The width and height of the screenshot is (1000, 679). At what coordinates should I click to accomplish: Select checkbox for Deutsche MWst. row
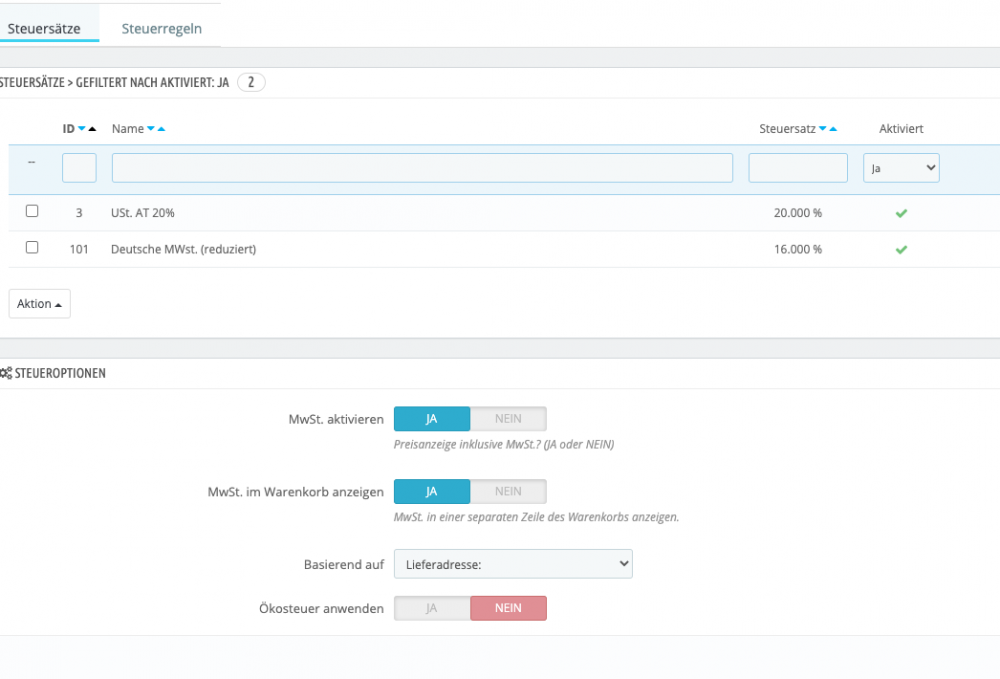coord(32,247)
